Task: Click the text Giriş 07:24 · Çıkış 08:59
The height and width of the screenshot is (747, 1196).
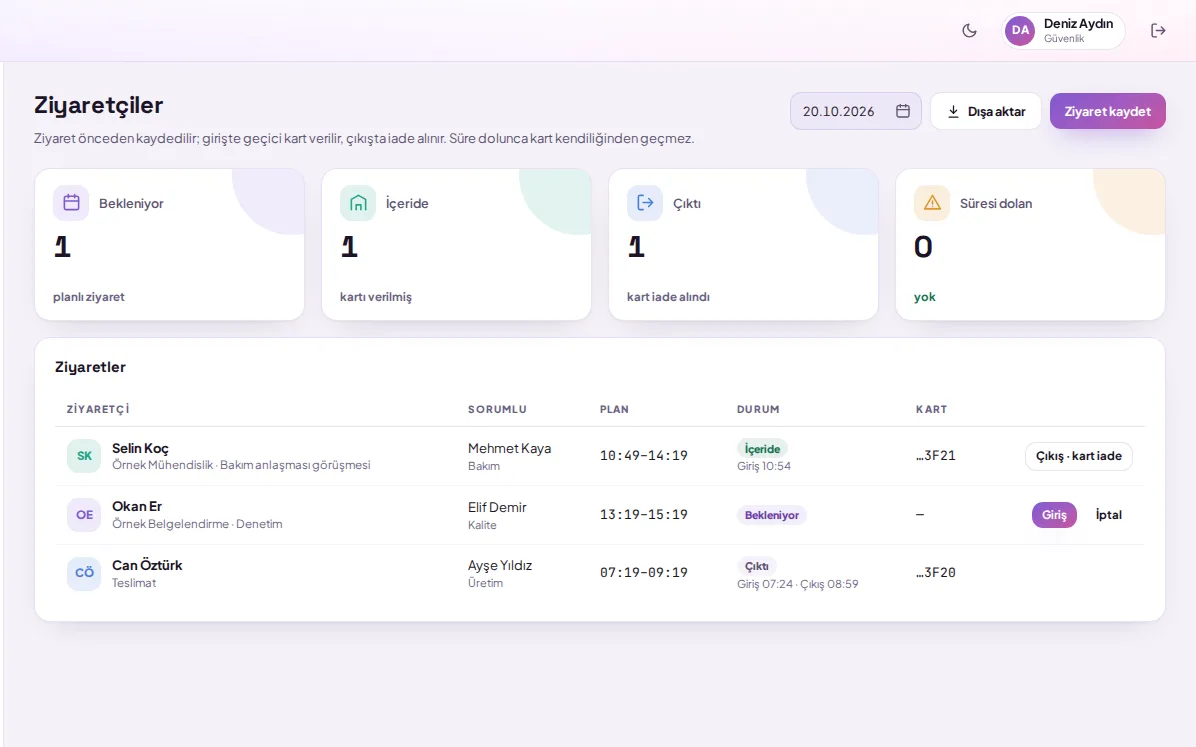Action: pos(798,584)
